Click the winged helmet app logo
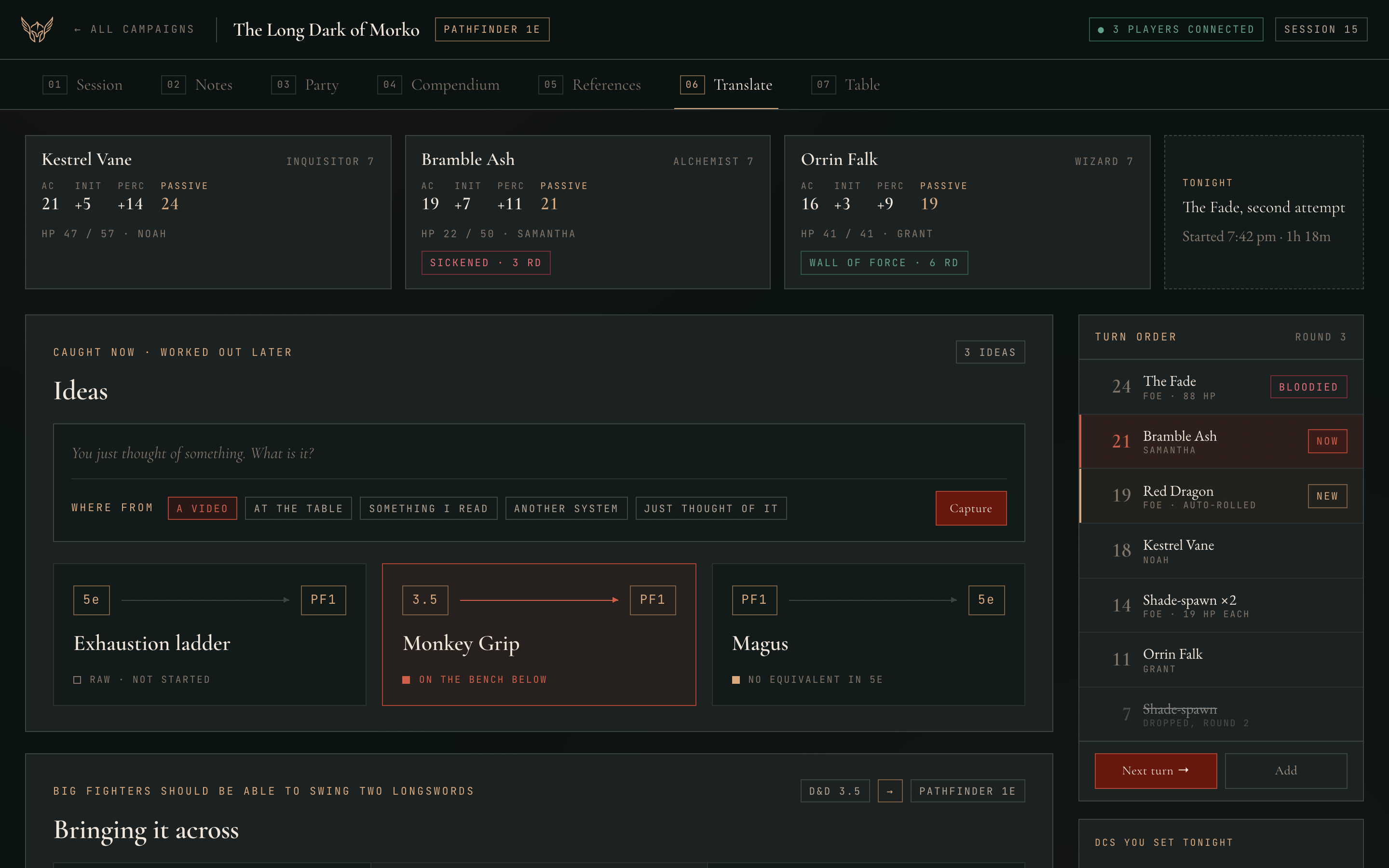The height and width of the screenshot is (868, 1389). coord(37,29)
